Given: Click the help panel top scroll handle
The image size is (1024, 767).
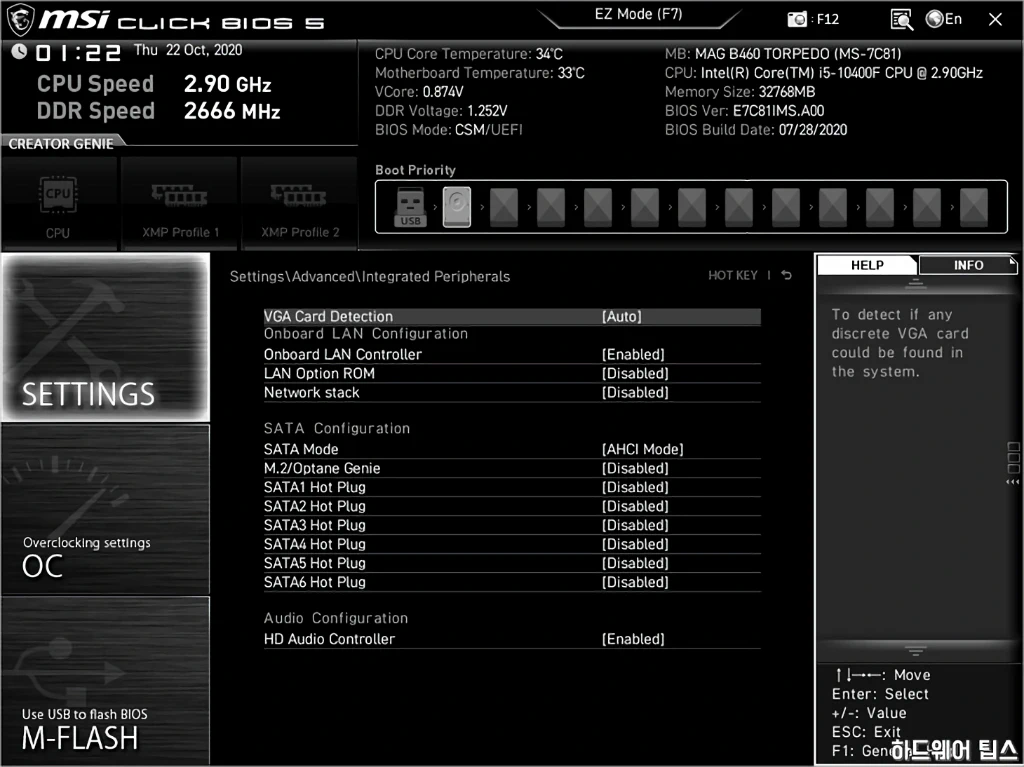Looking at the screenshot, I should click(916, 284).
